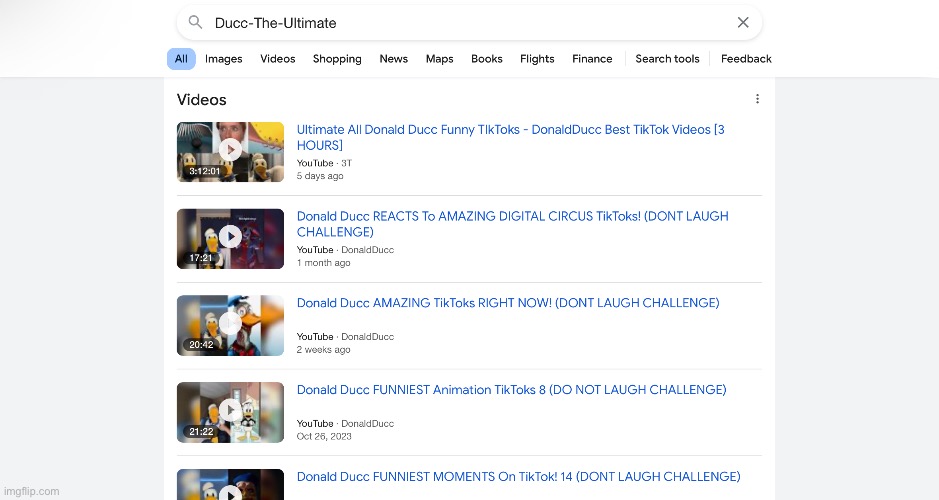Screen dimensions: 939x500
Task: Click into the Ducc-The-Ultimate search field
Action: [x=470, y=23]
